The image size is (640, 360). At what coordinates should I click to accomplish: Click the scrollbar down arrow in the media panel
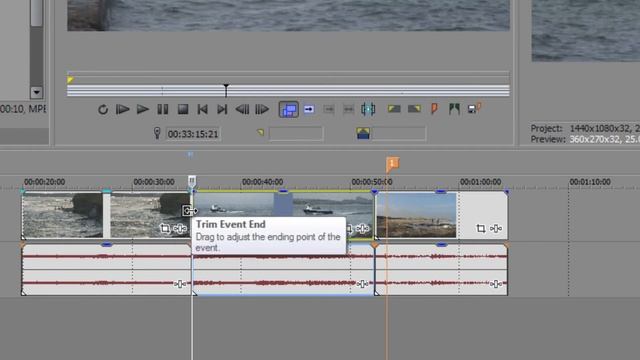[36, 92]
